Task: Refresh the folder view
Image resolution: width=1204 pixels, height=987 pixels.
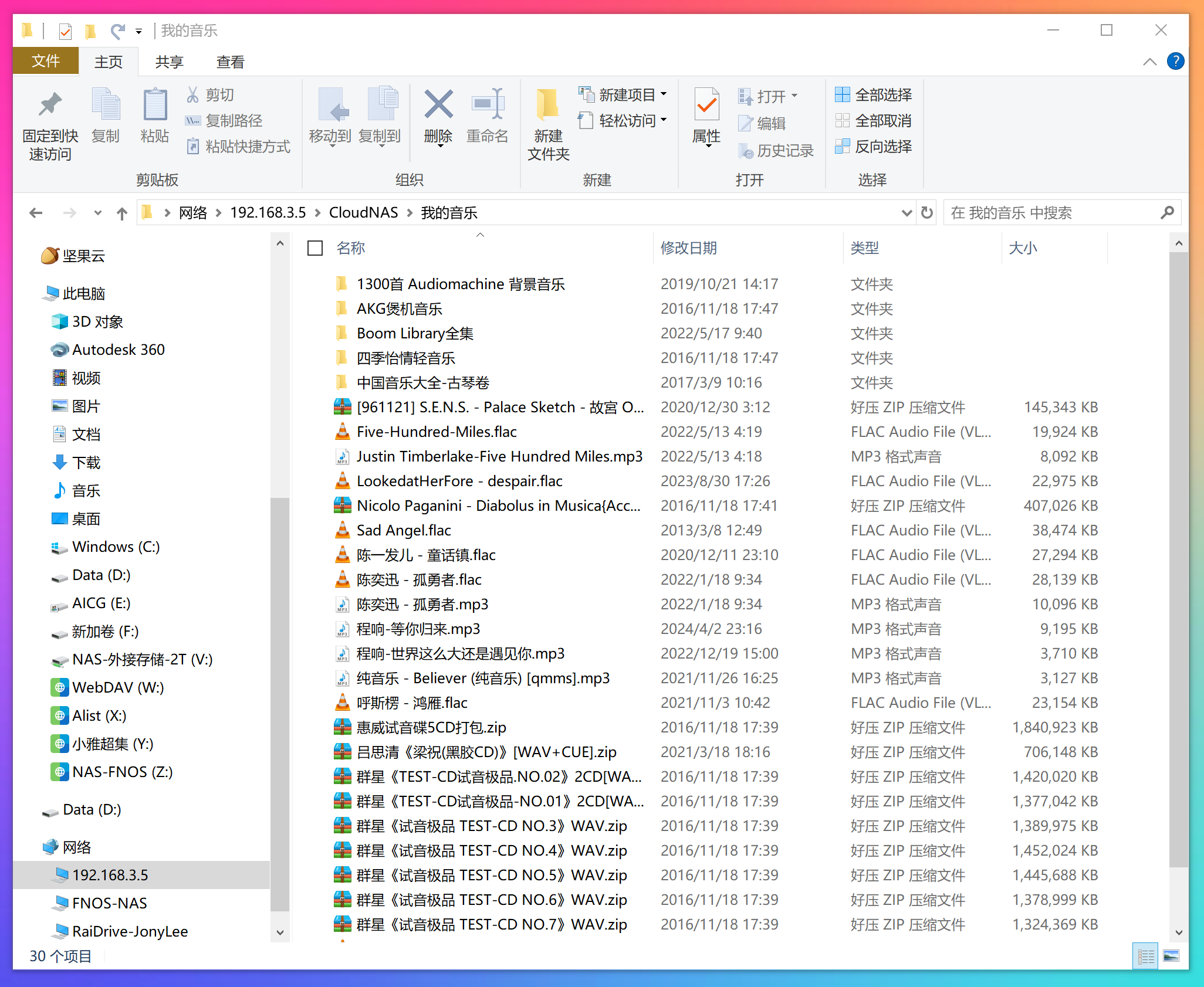Action: 926,212
